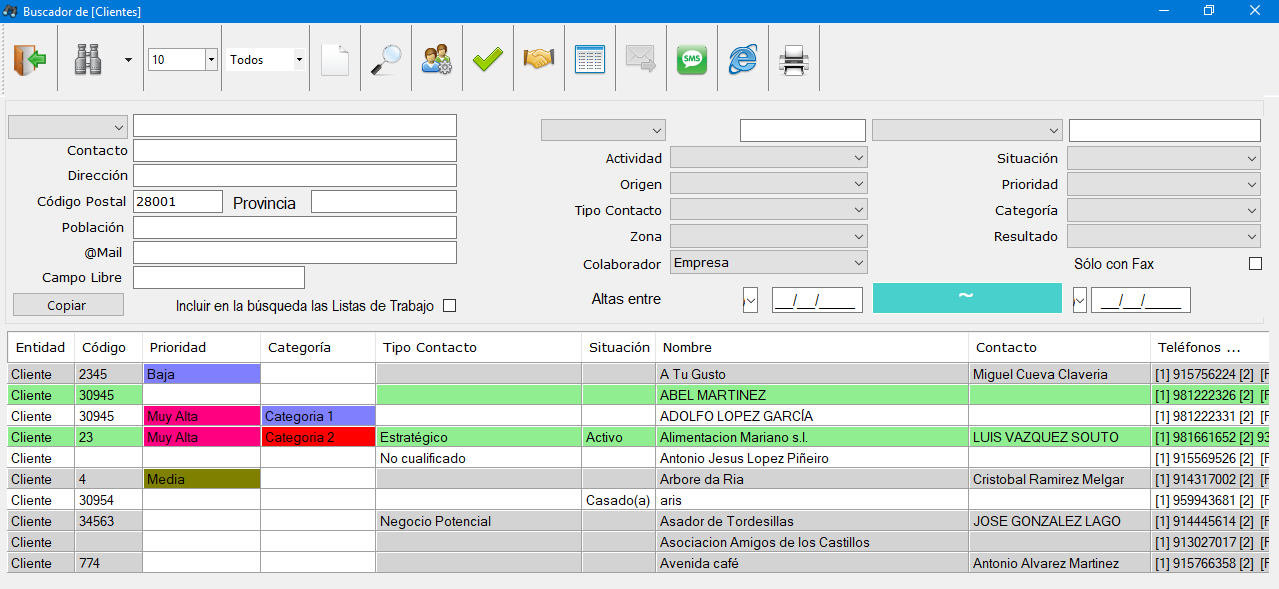Image resolution: width=1279 pixels, height=589 pixels.
Task: Enable 'Incluir en la búsqueda las Listas de Trabajo'
Action: (x=449, y=306)
